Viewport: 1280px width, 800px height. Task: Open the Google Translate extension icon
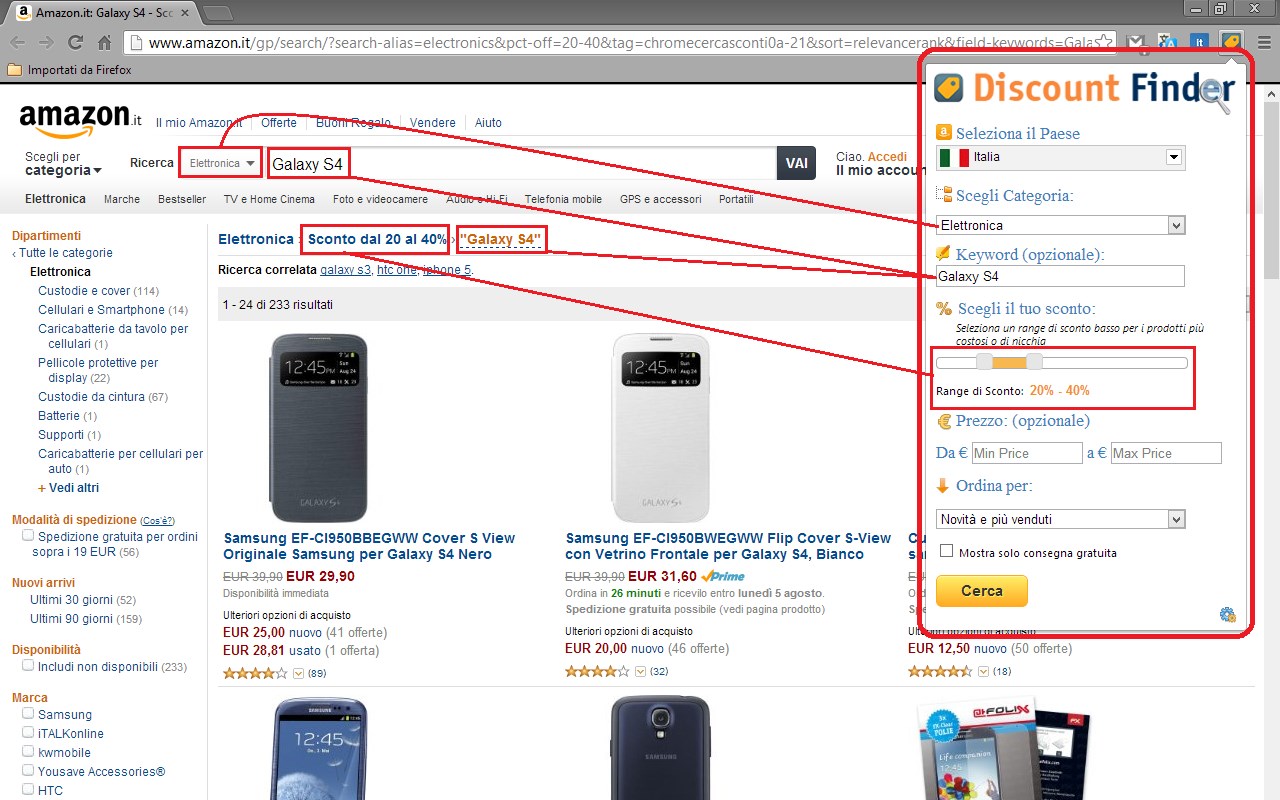tap(1167, 43)
